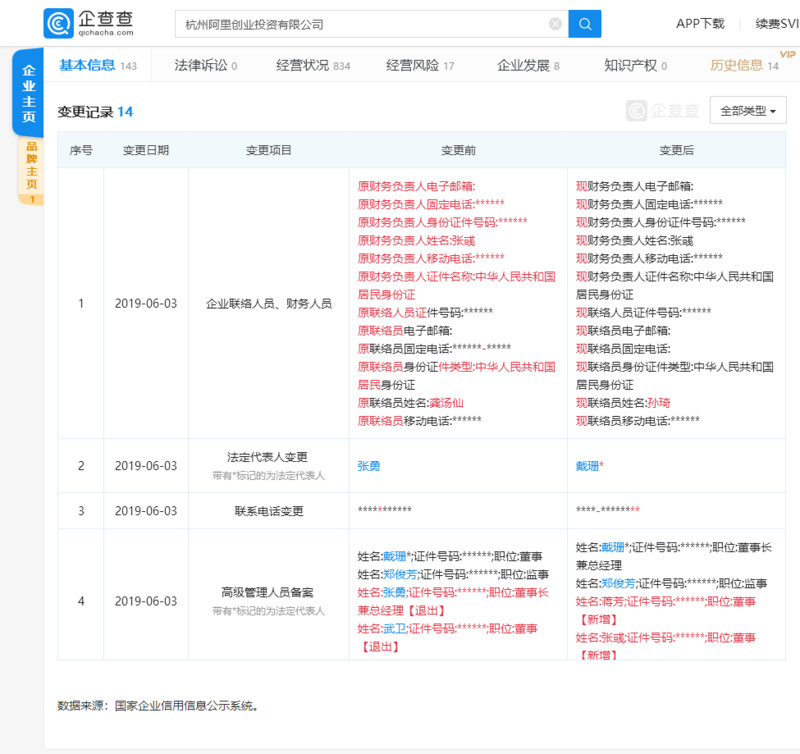The height and width of the screenshot is (754, 800).
Task: Click the company name search input field
Action: tap(360, 24)
